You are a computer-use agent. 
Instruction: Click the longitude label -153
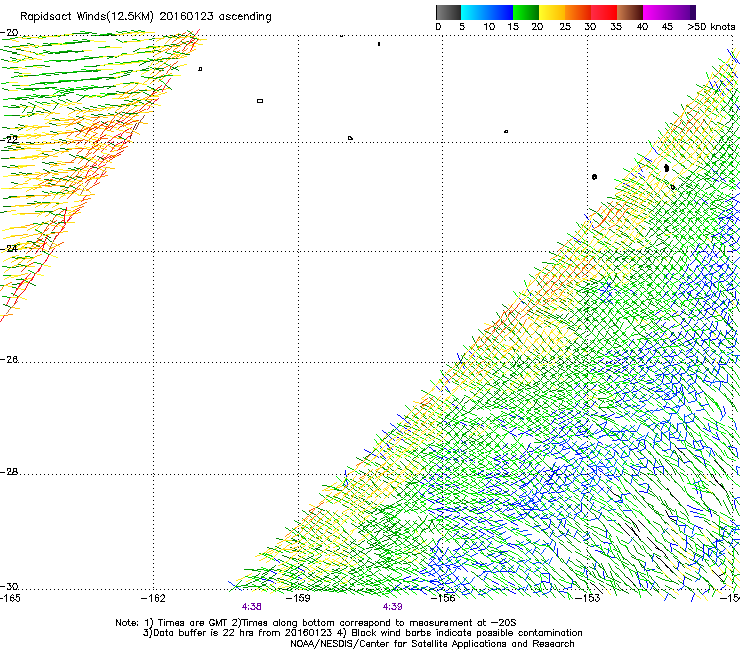(588, 598)
